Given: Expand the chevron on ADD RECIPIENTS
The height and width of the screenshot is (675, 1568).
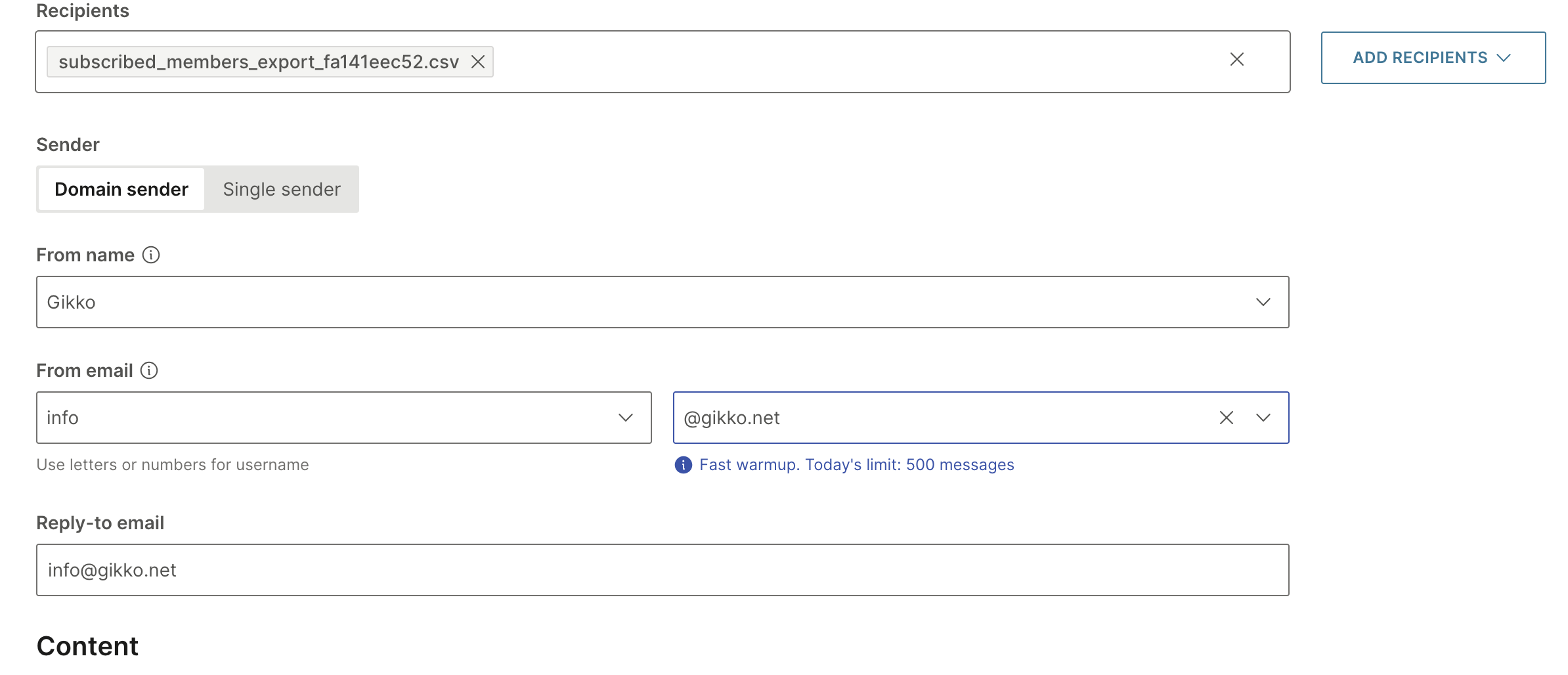Looking at the screenshot, I should 1504,58.
